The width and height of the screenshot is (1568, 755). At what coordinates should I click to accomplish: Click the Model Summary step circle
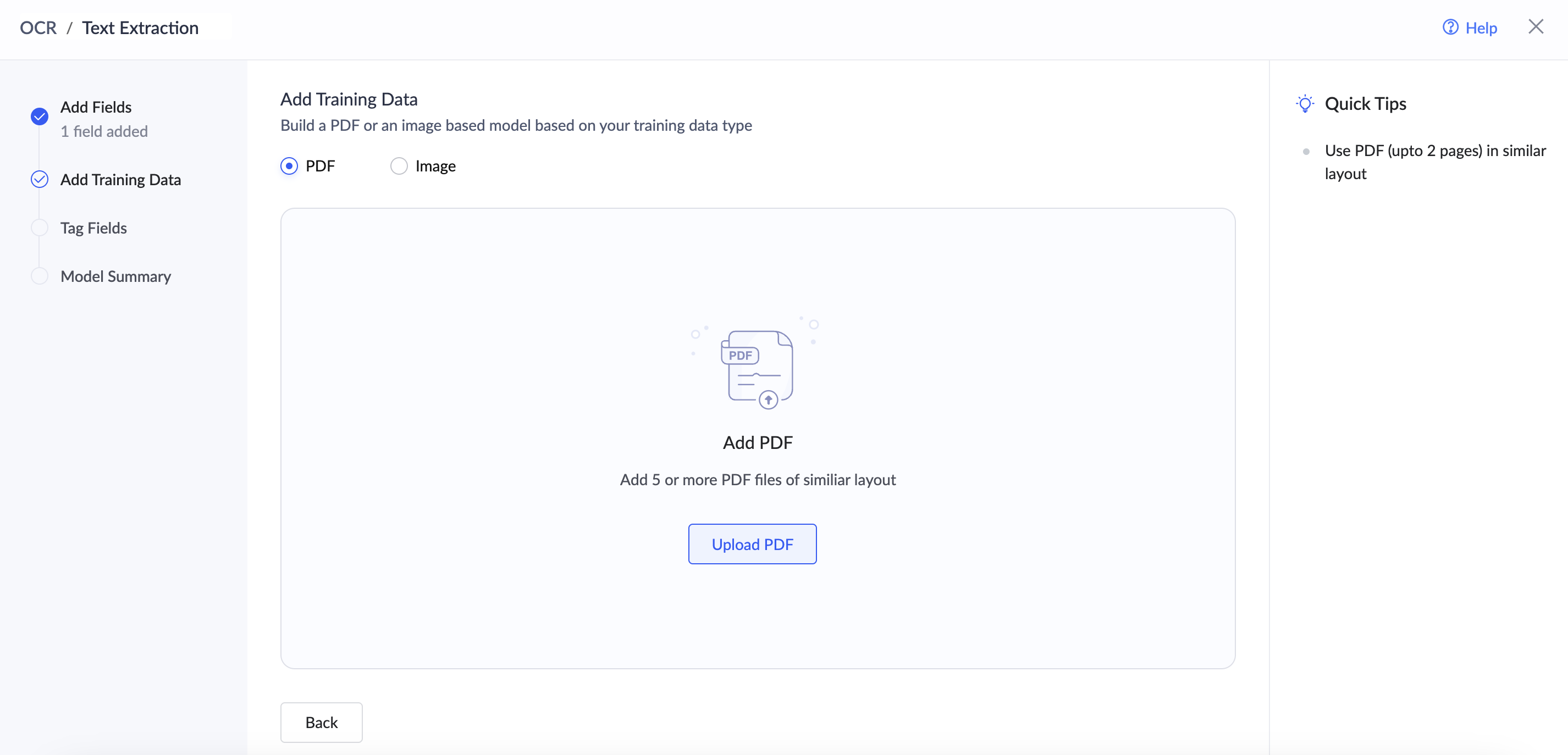(x=40, y=276)
